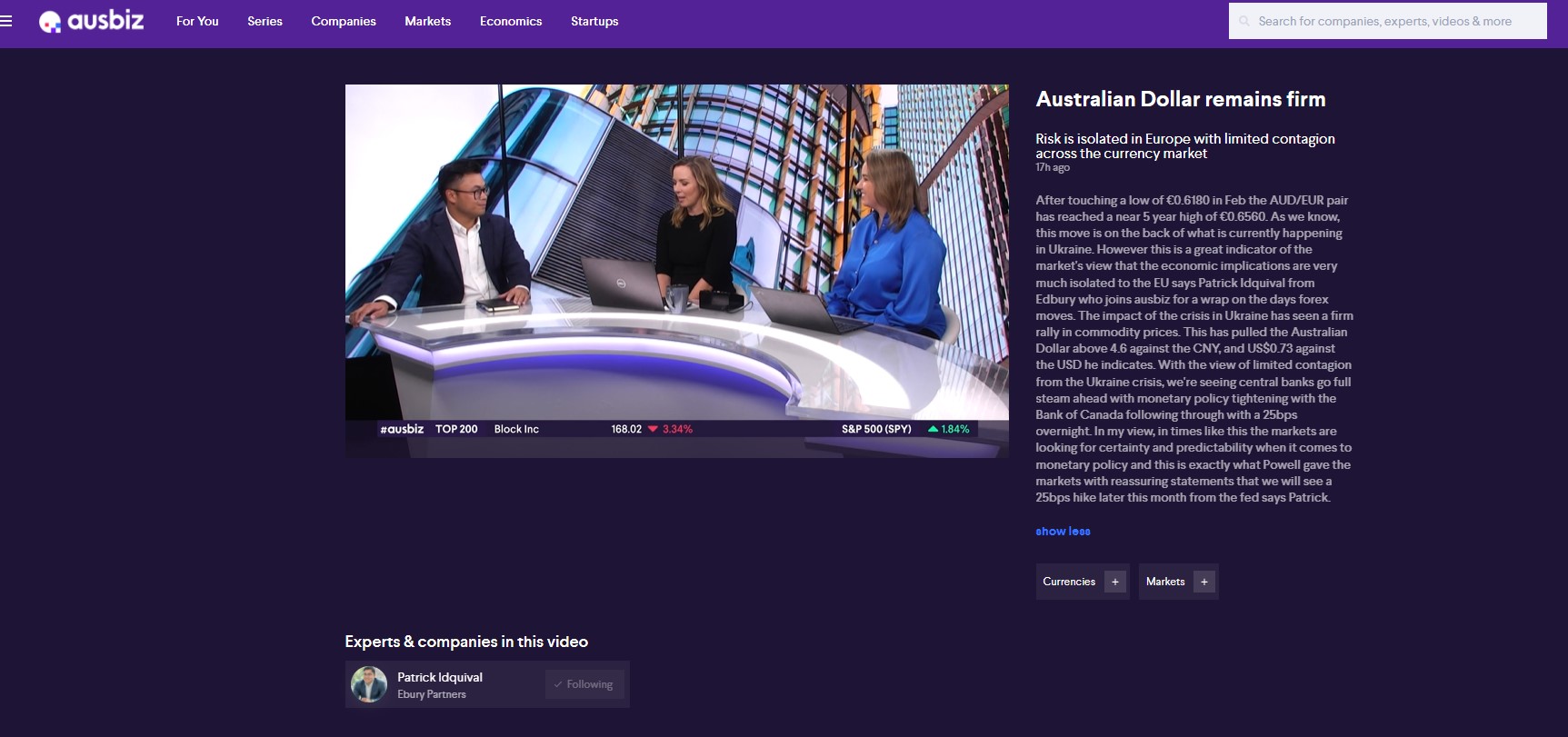This screenshot has height=737, width=1568.
Task: Open the Series menu
Action: click(x=265, y=21)
